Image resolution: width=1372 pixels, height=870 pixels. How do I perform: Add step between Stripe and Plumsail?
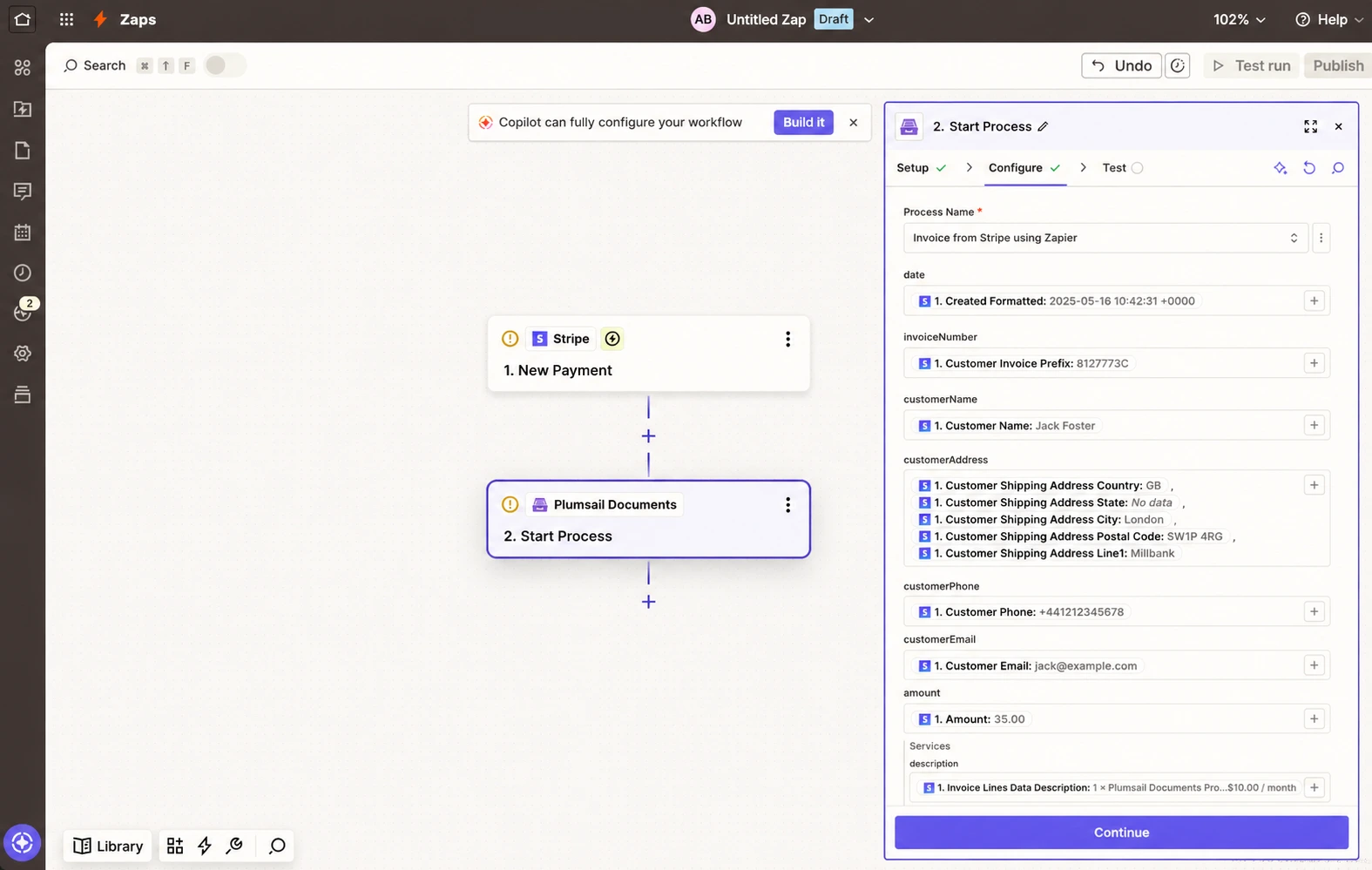coord(648,435)
